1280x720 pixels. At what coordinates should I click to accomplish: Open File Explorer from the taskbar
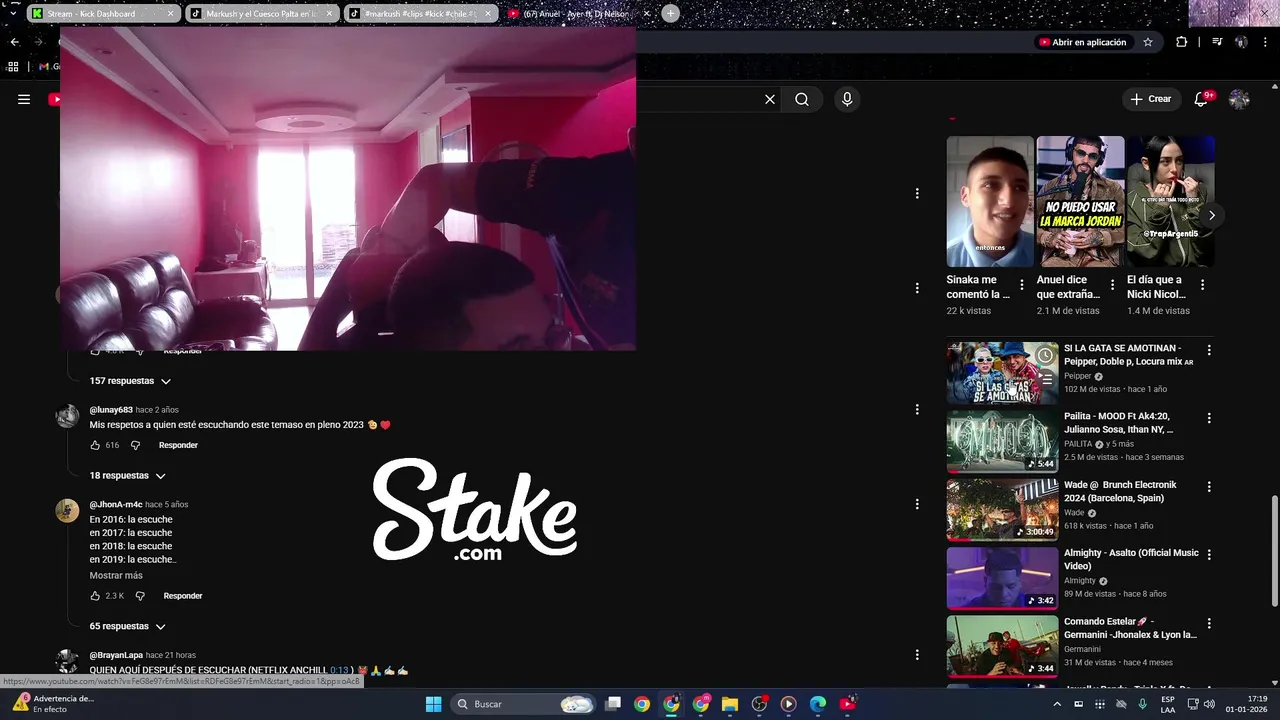coord(729,704)
